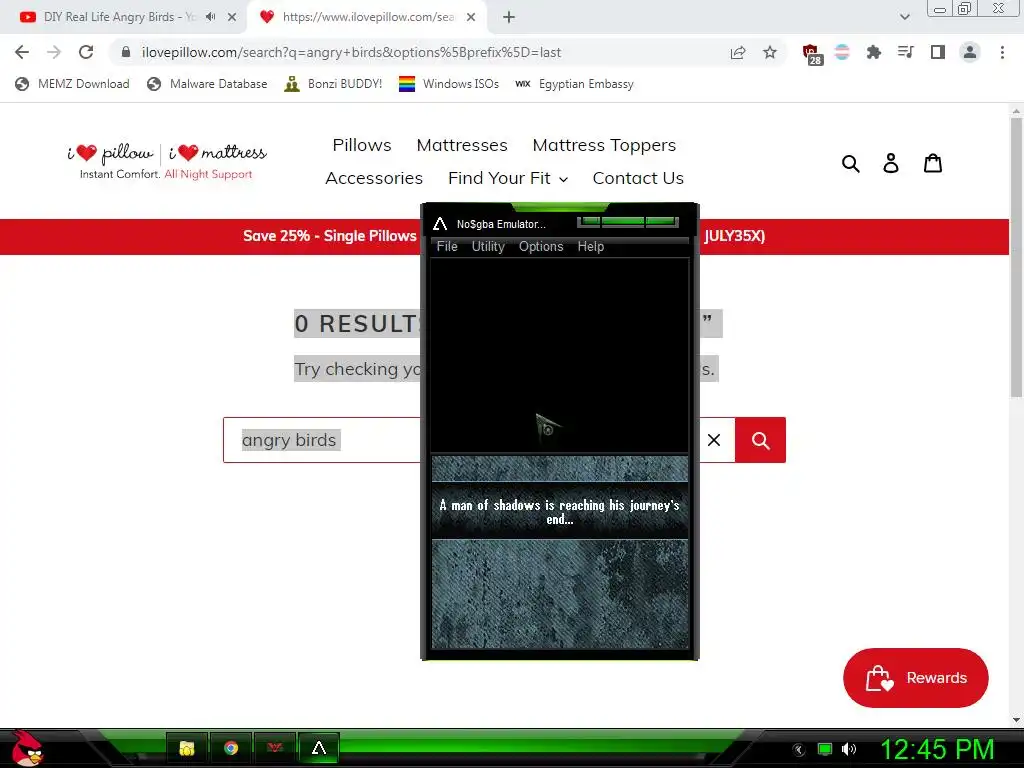
Task: Open the file explorer taskbar icon
Action: click(187, 748)
